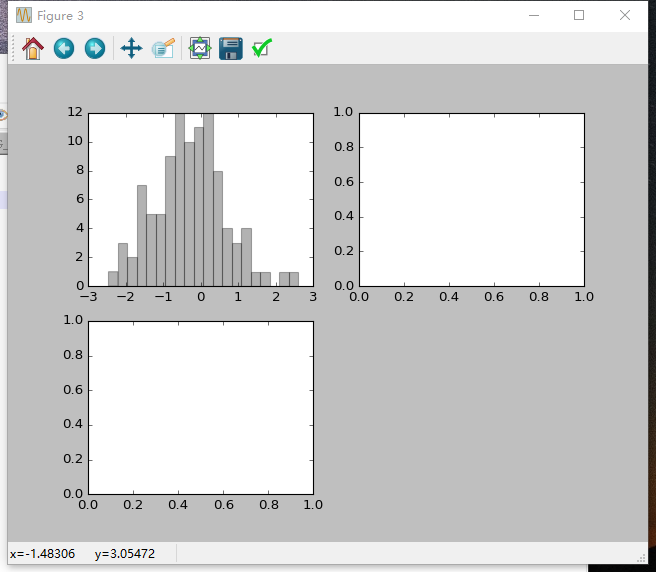Click the window resize grip corner
This screenshot has height=572, width=656.
coord(642,558)
